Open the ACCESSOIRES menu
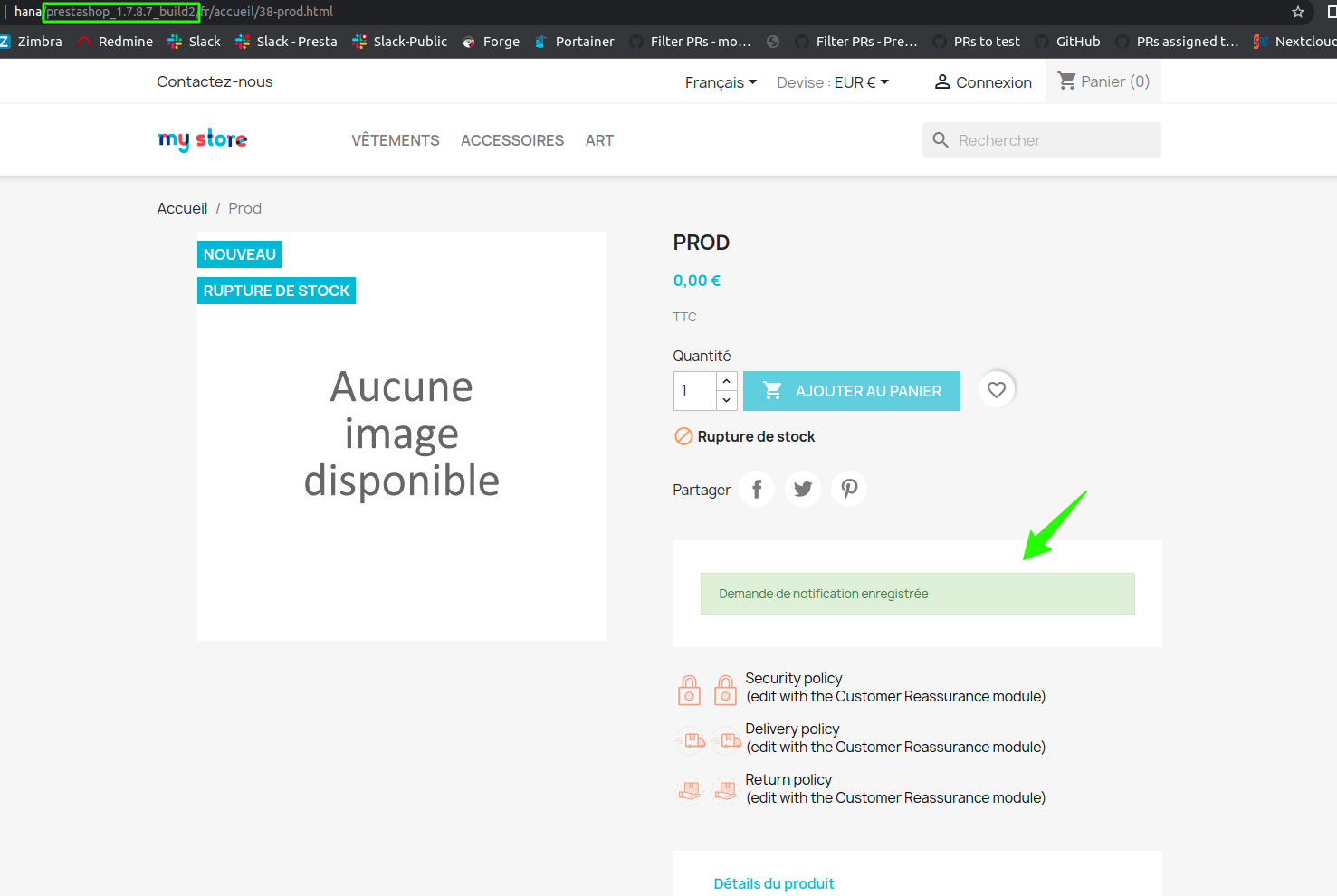Viewport: 1337px width, 896px height. click(x=512, y=139)
